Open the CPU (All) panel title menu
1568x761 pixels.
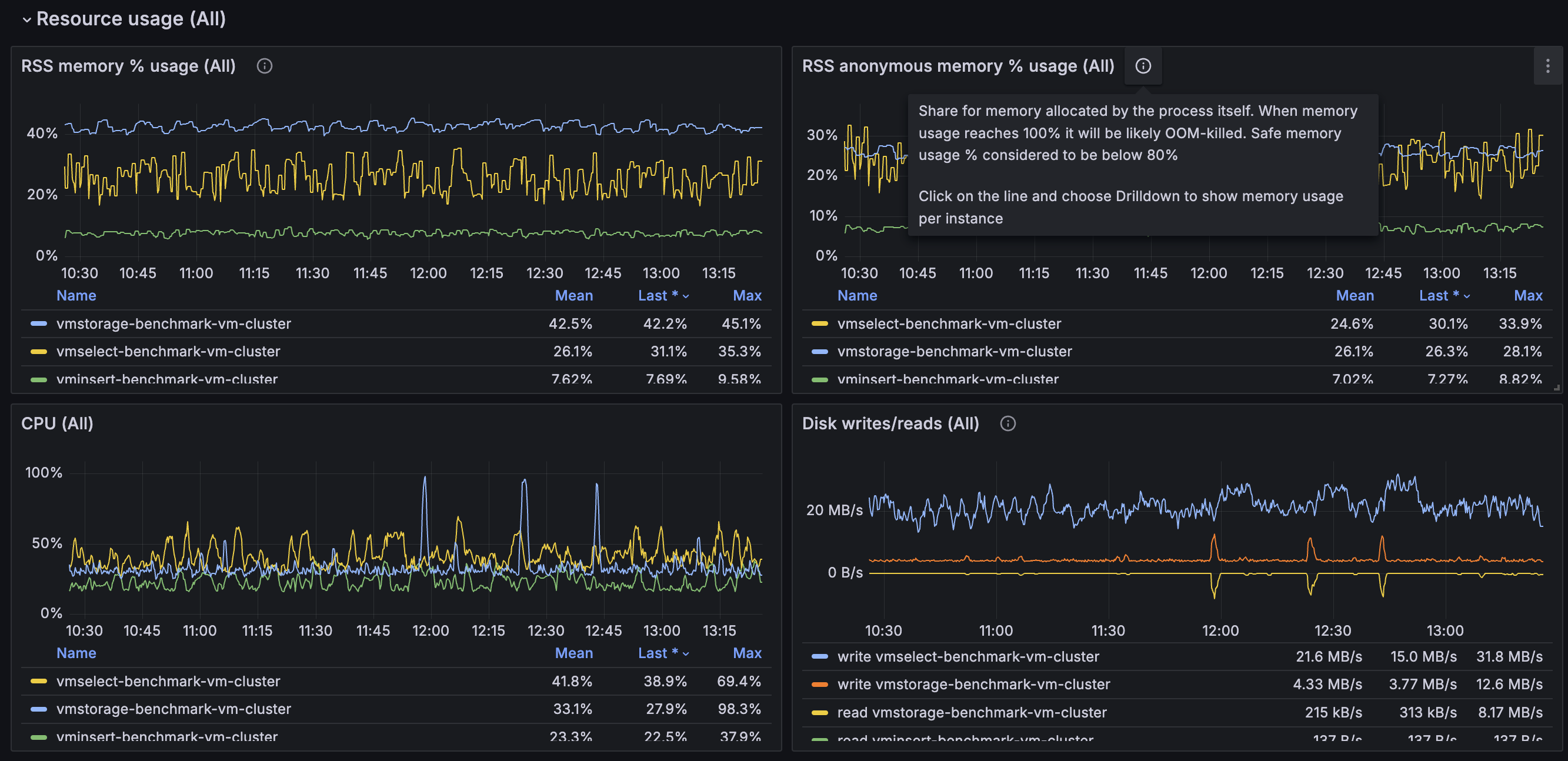[57, 423]
